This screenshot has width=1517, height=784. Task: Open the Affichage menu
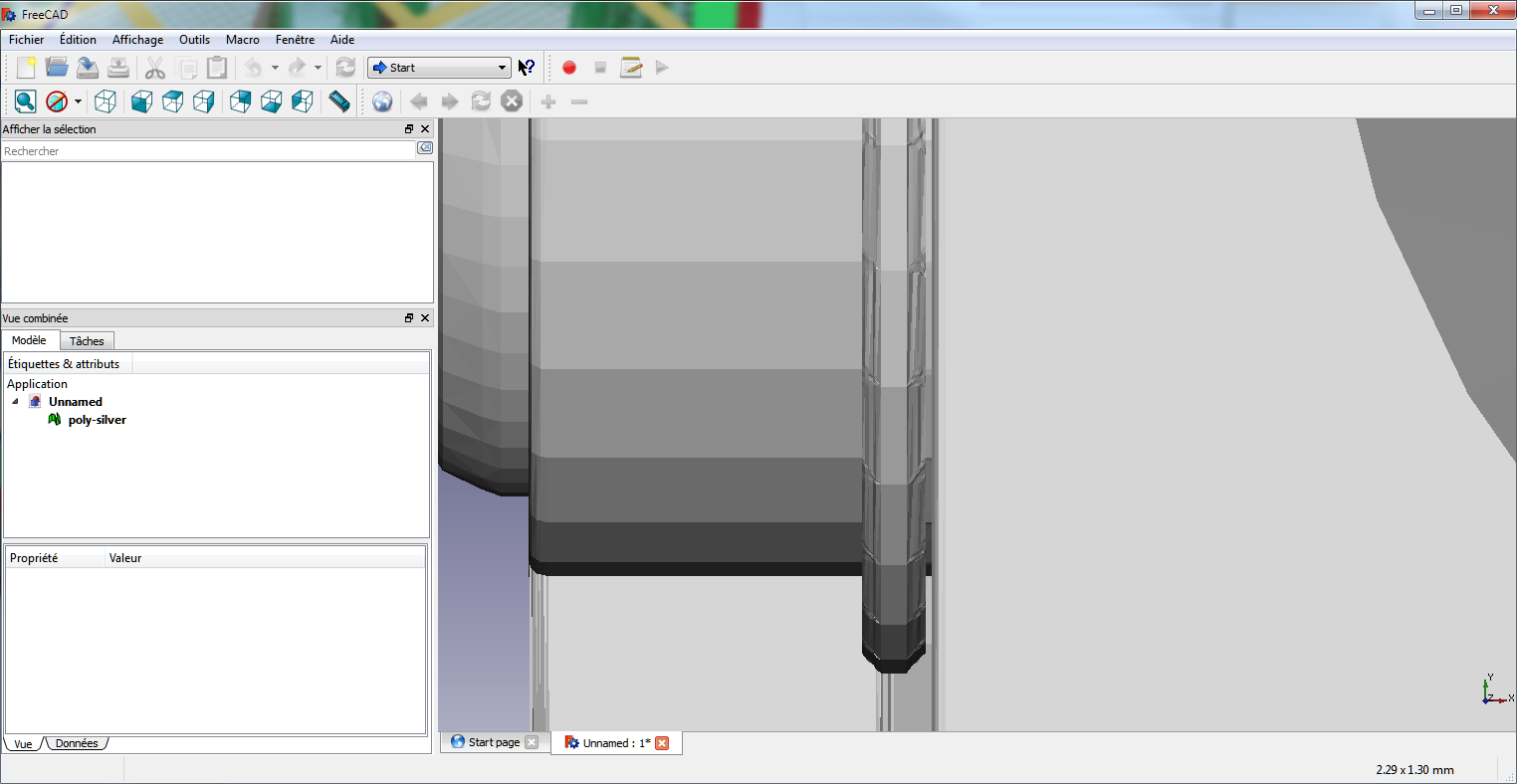tap(137, 40)
